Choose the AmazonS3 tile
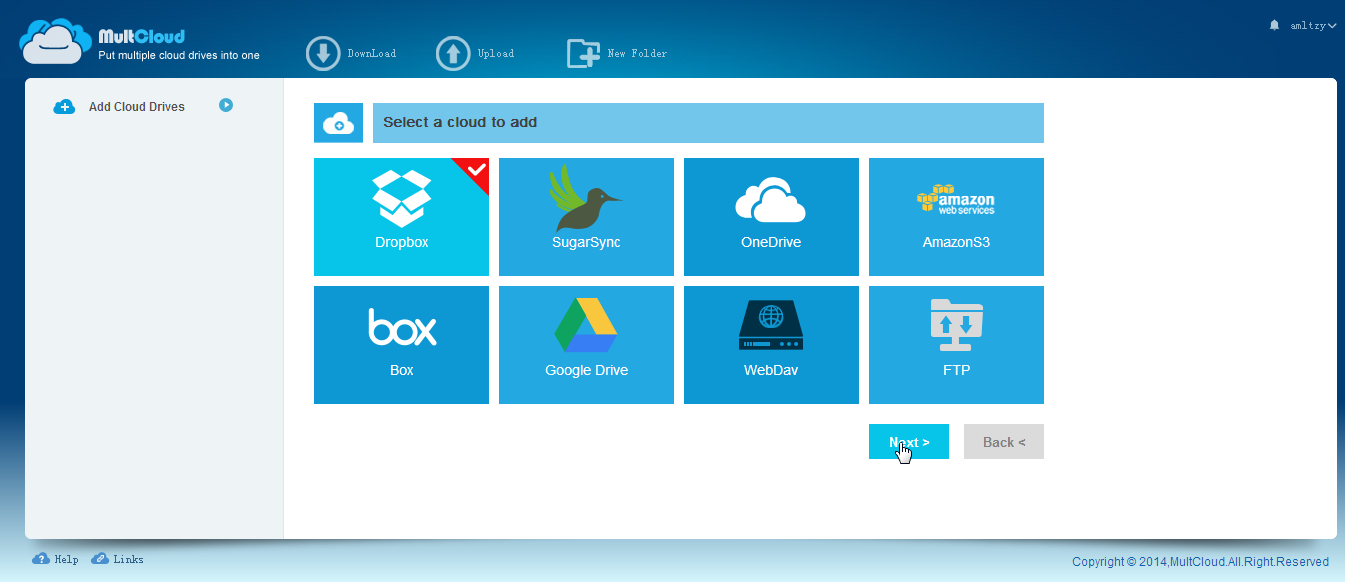Image resolution: width=1345 pixels, height=582 pixels. click(x=956, y=217)
